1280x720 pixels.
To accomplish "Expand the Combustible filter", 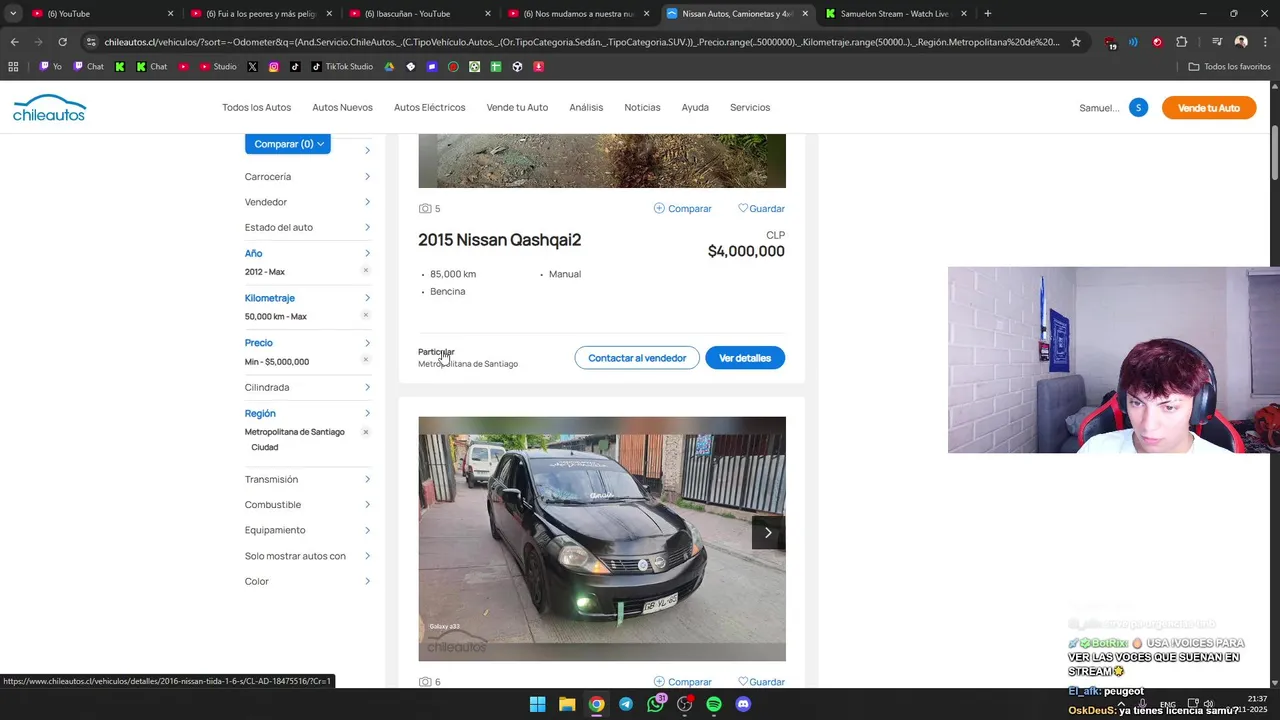I will coord(308,505).
